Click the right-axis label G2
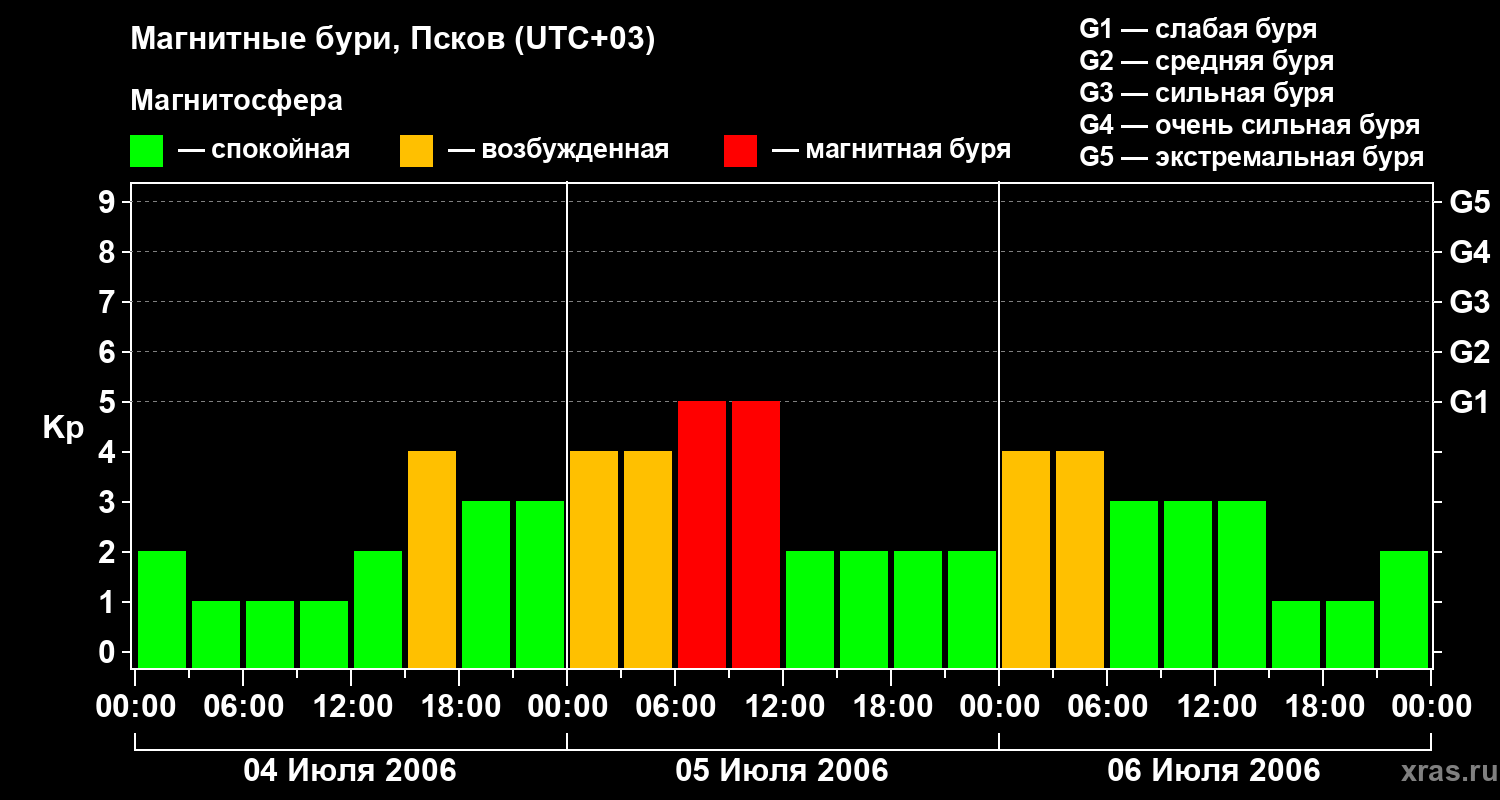The width and height of the screenshot is (1500, 800). pos(1469,352)
